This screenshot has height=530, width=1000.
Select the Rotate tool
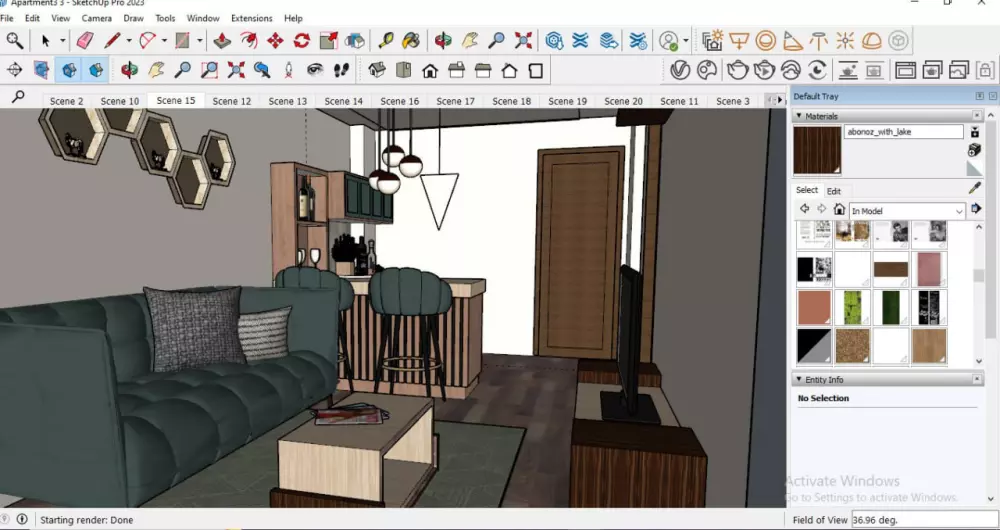(x=301, y=41)
